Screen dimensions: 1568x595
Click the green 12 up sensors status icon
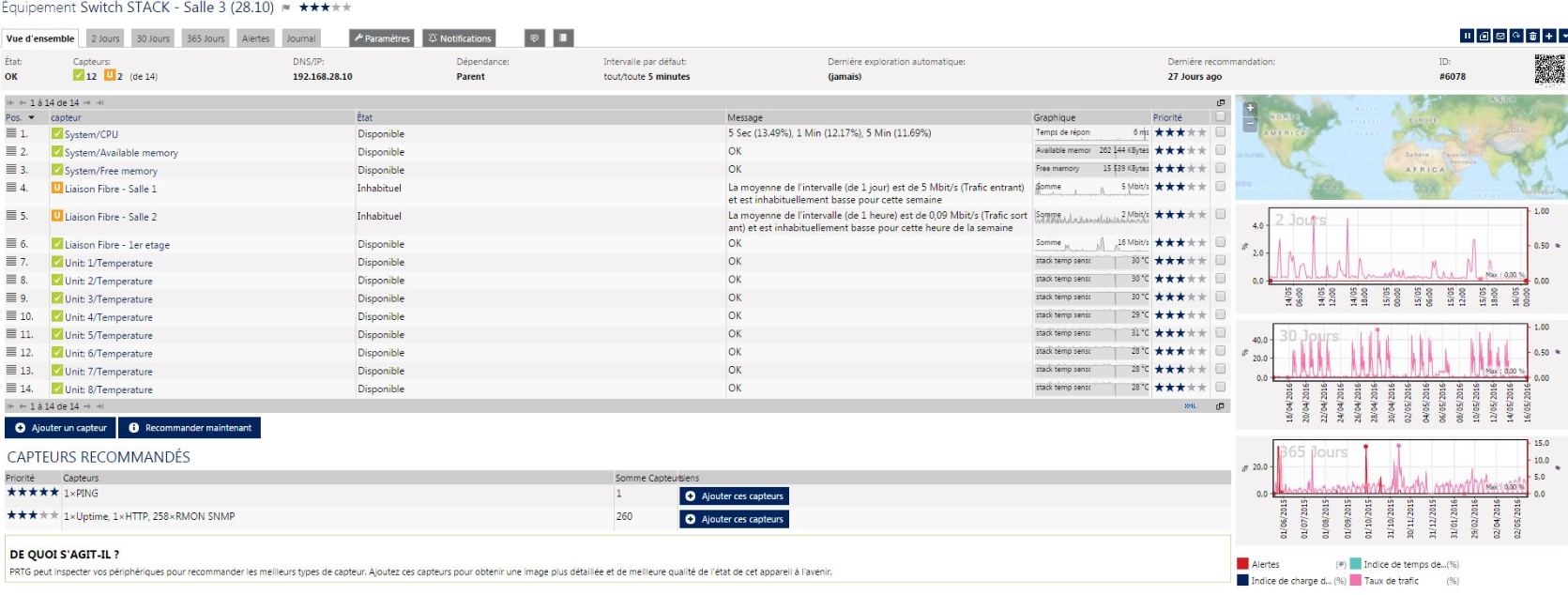79,75
